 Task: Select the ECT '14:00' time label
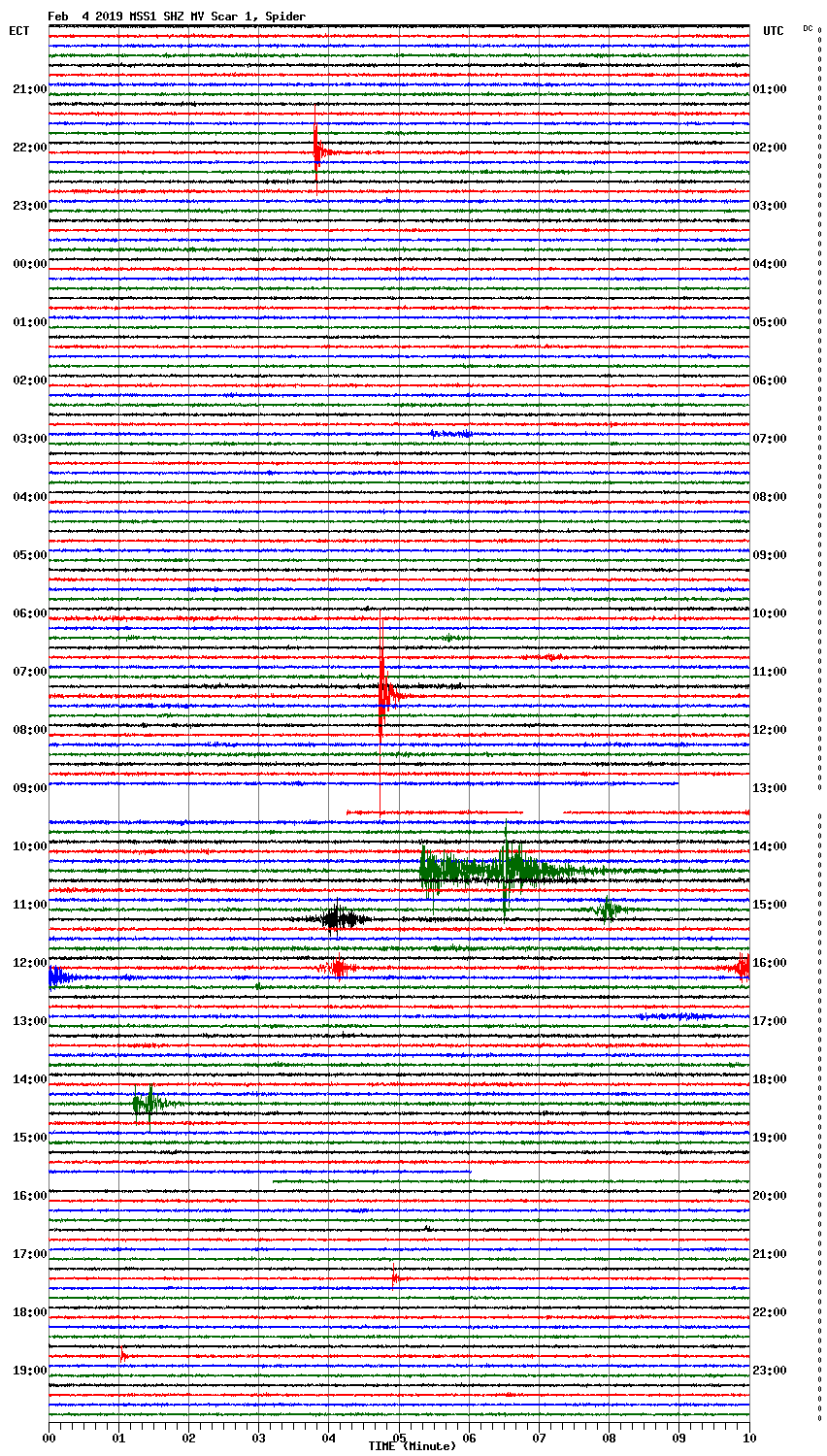pos(29,1079)
